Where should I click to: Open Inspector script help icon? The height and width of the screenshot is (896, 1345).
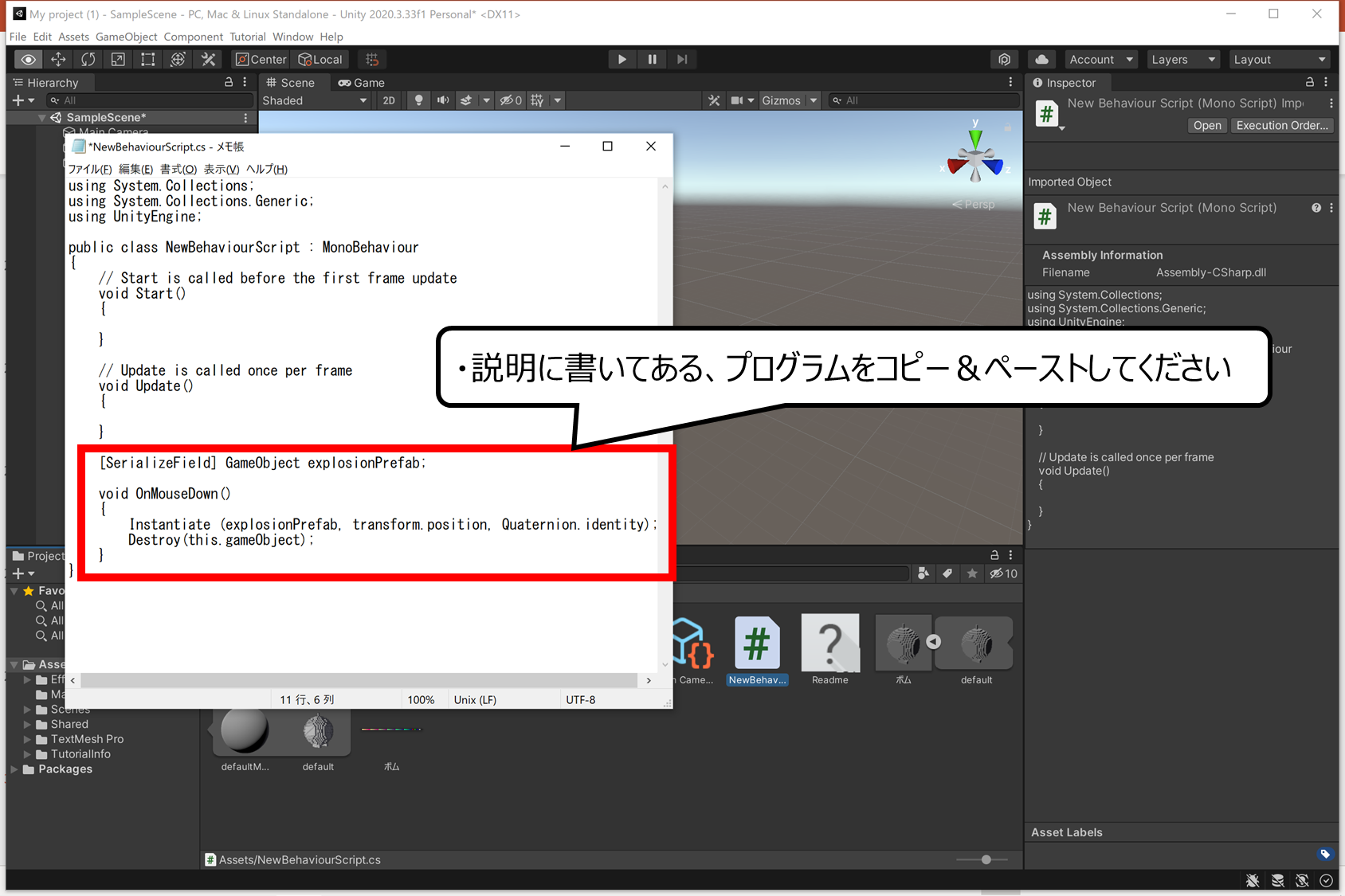click(x=1316, y=208)
